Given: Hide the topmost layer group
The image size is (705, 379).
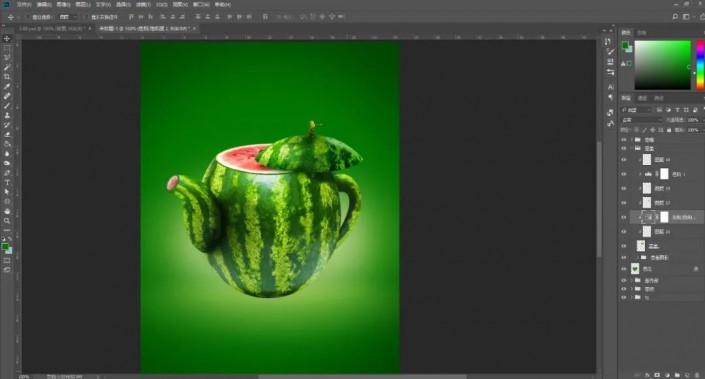Looking at the screenshot, I should click(624, 140).
